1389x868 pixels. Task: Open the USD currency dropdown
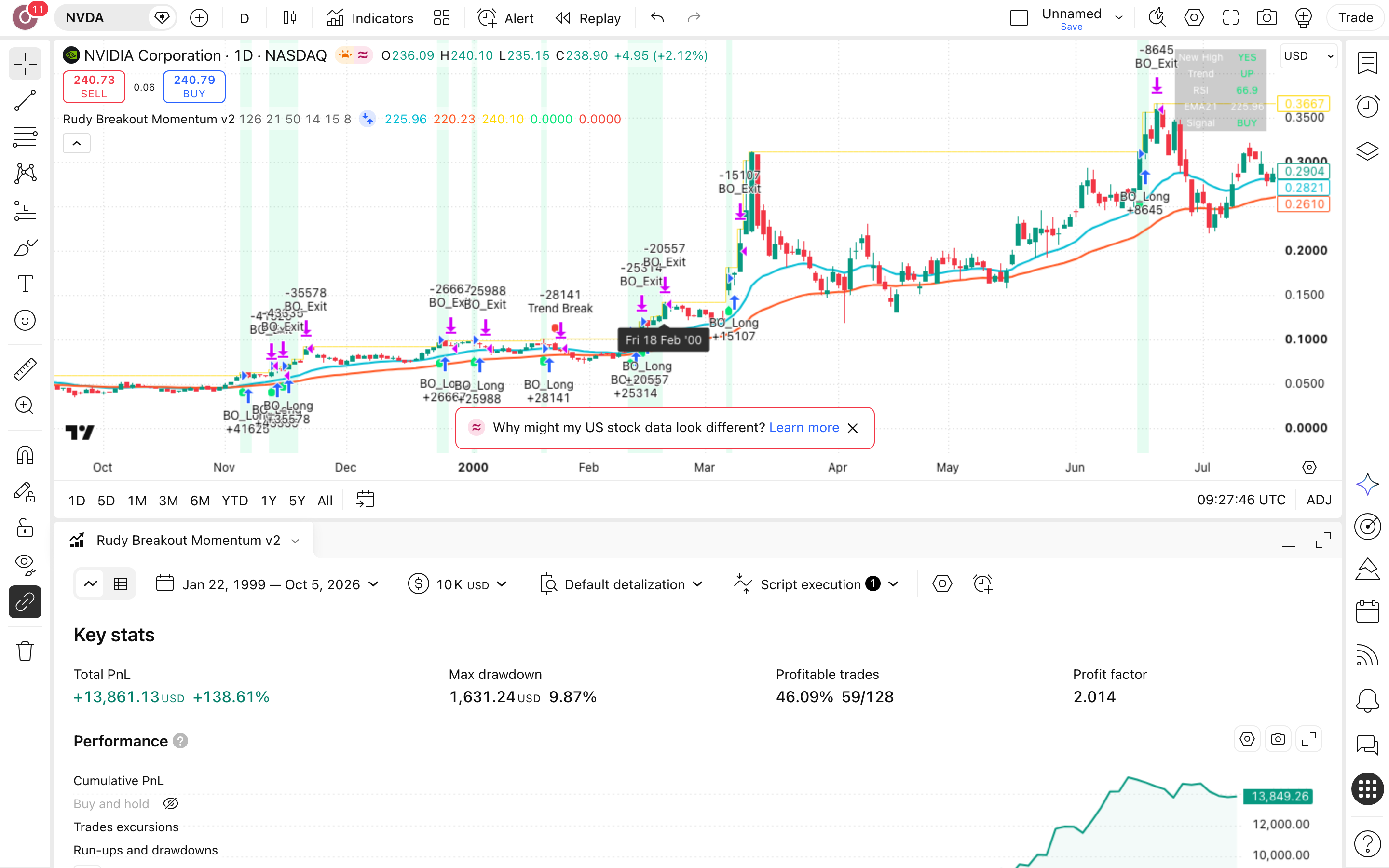[1308, 55]
